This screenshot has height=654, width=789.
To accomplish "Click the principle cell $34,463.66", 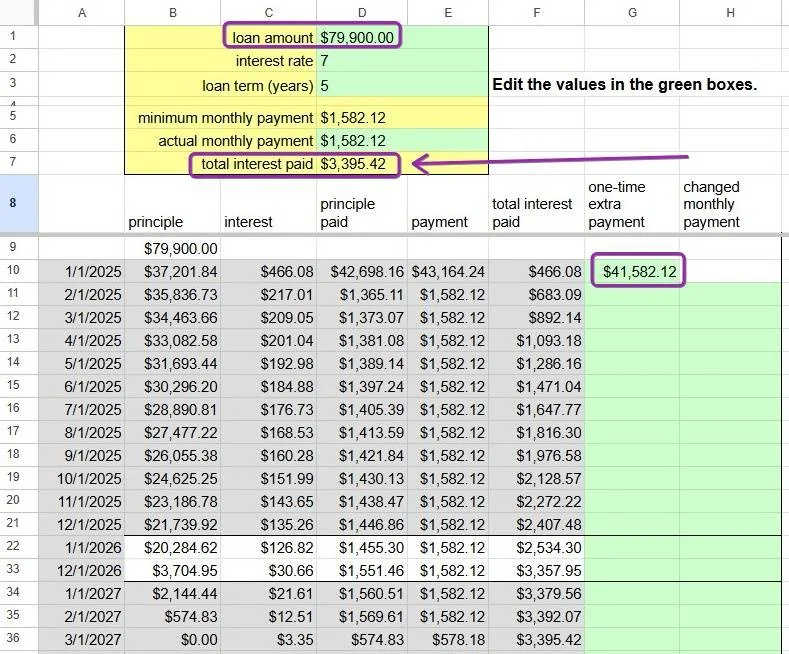I will click(173, 317).
